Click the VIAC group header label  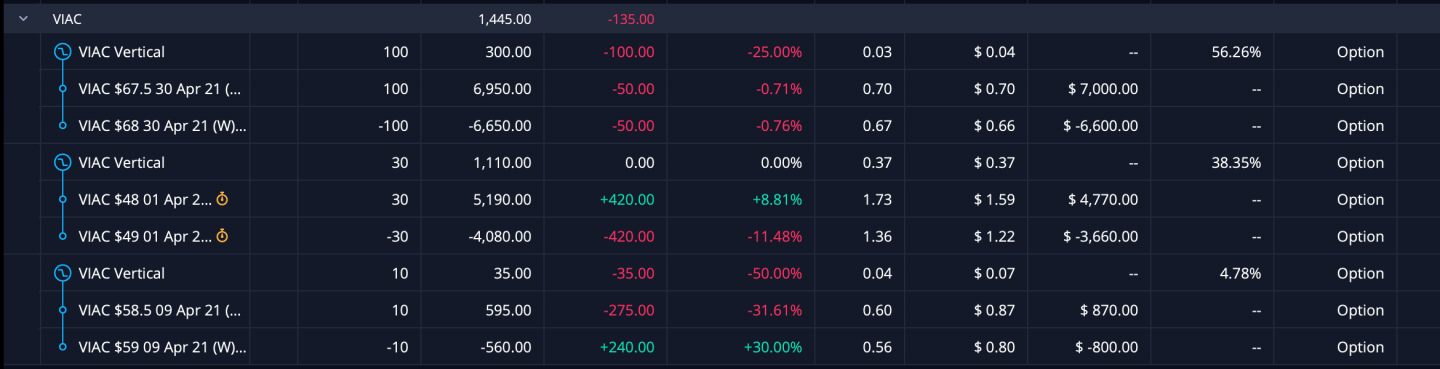67,19
